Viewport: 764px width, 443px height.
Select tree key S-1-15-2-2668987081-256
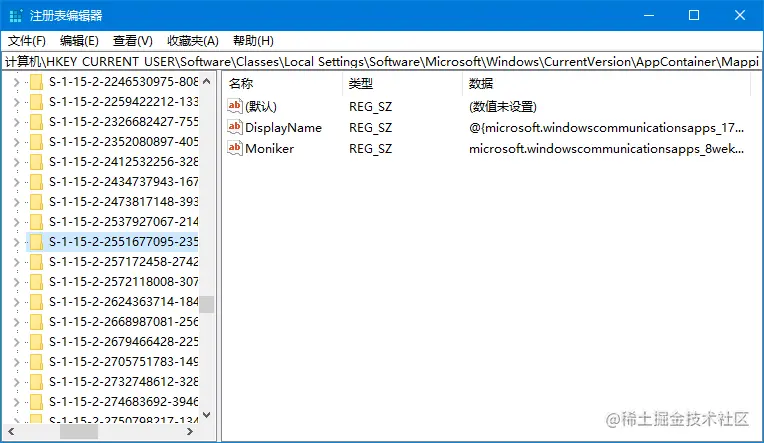[123, 322]
